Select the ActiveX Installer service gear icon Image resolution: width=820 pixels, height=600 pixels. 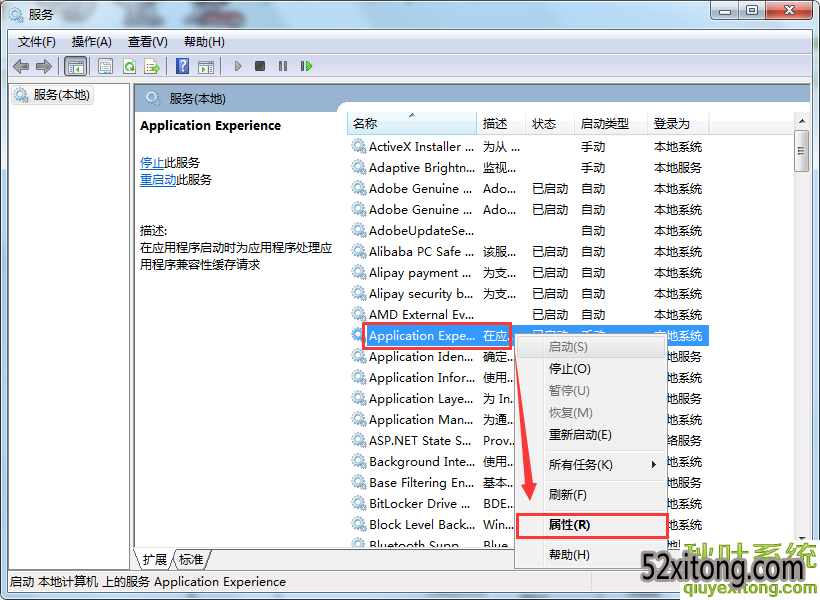359,146
